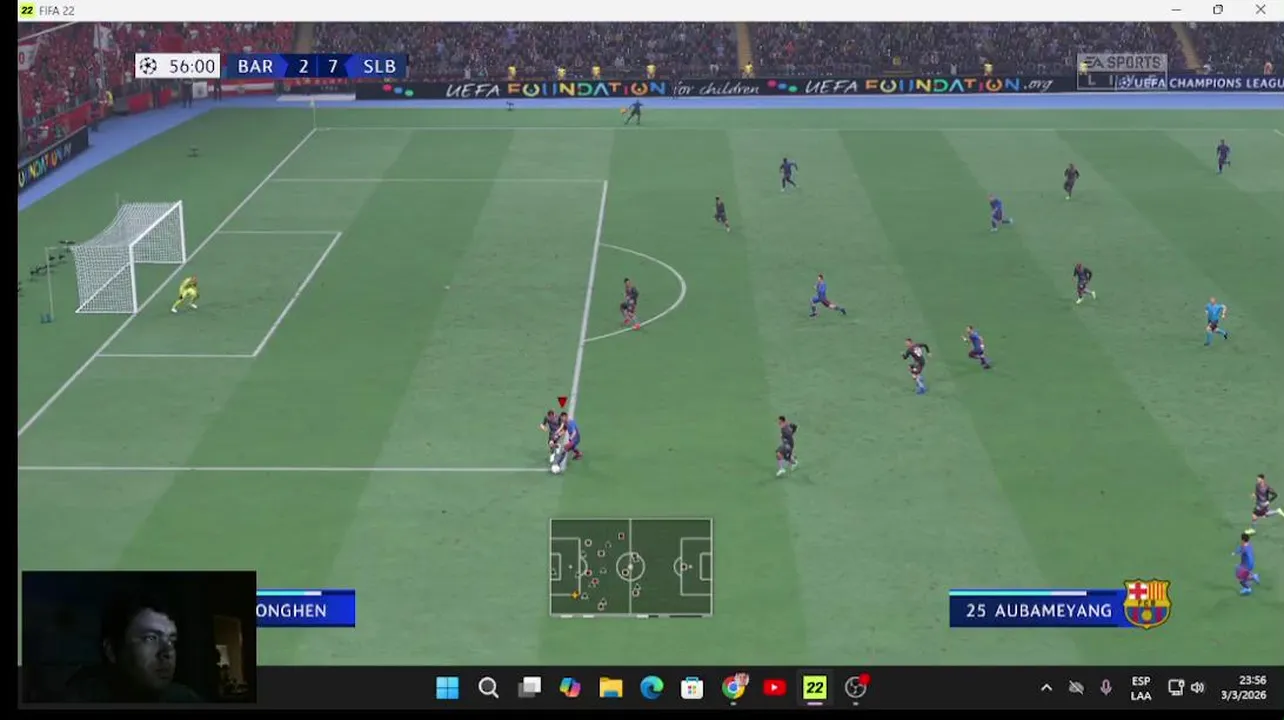Click the Champions League ball icon in scoreboard
The height and width of the screenshot is (720, 1284).
click(x=148, y=66)
